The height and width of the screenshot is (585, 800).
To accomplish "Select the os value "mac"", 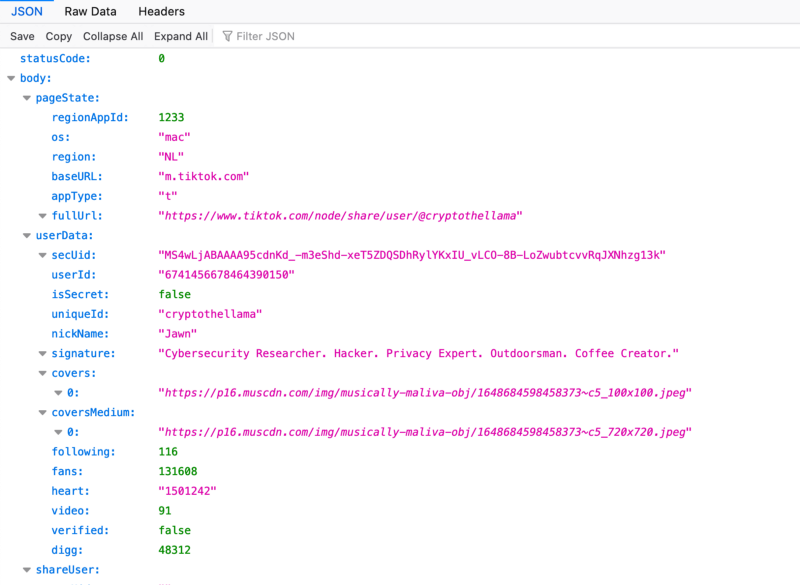I will click(x=174, y=137).
